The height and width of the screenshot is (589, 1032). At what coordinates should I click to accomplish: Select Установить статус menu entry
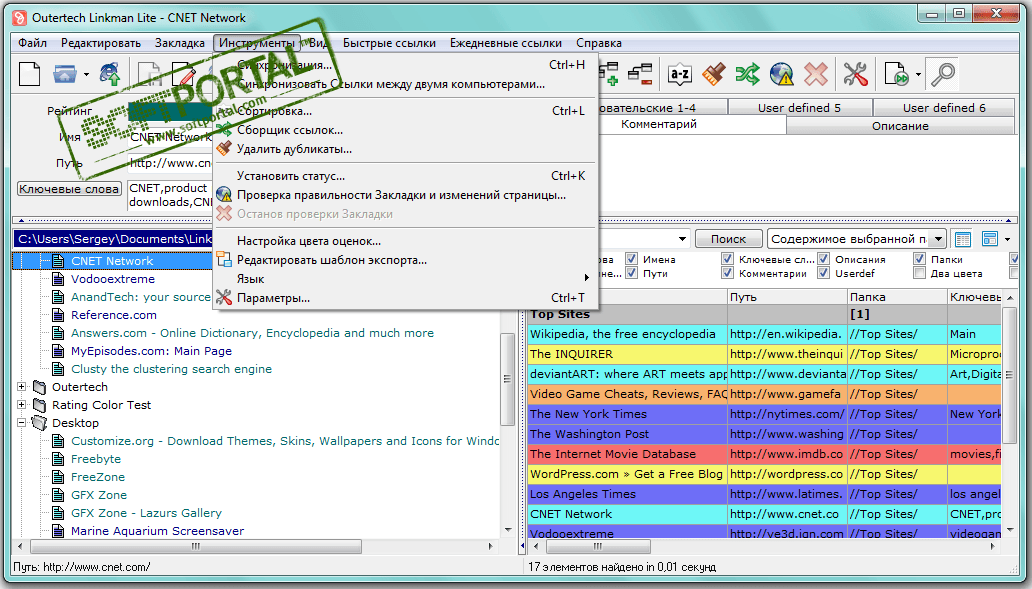[x=405, y=176]
